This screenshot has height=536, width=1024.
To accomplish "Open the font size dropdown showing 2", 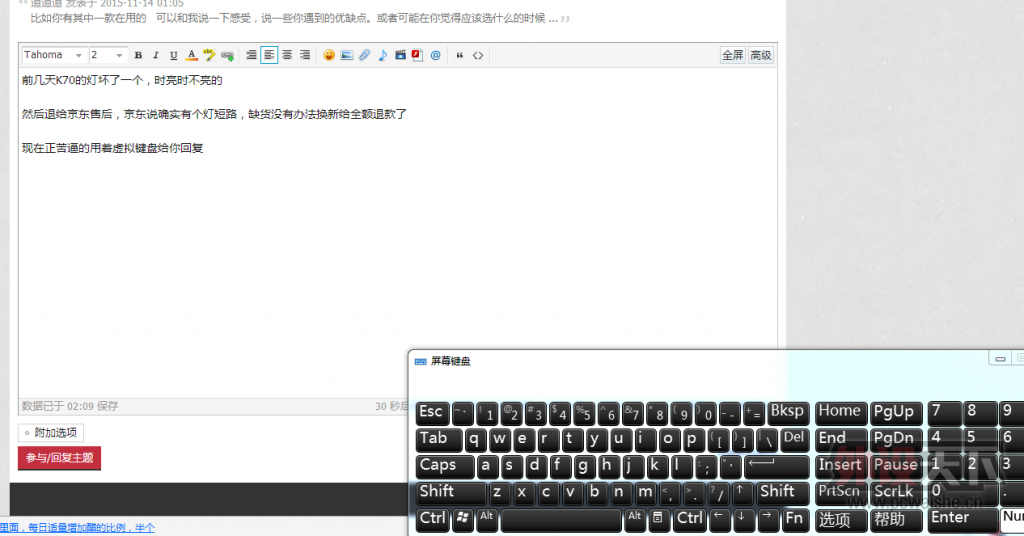I will point(107,56).
